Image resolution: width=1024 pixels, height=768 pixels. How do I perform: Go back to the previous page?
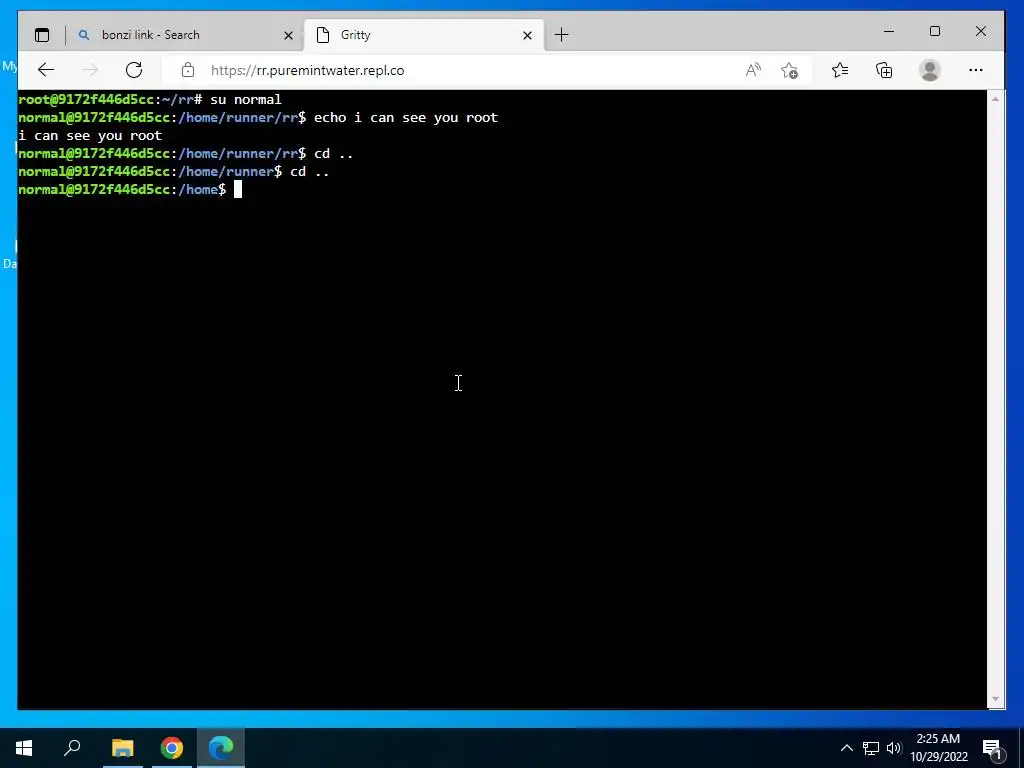46,70
